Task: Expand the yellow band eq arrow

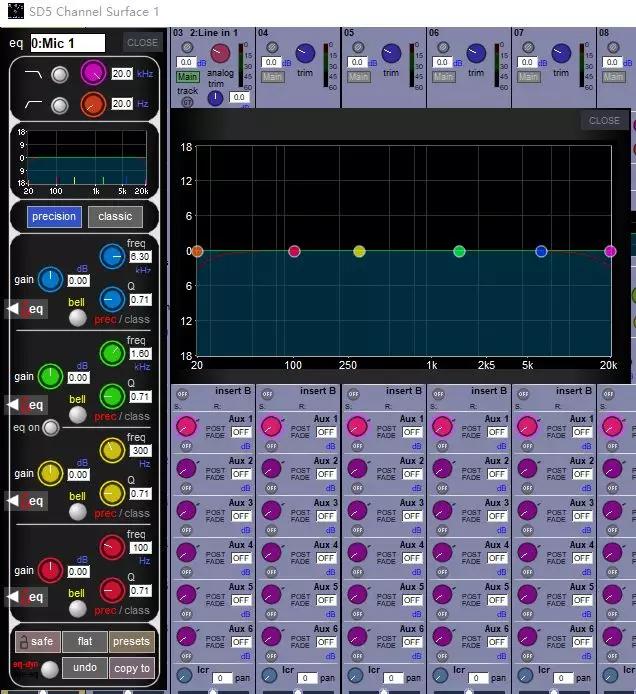Action: click(27, 501)
